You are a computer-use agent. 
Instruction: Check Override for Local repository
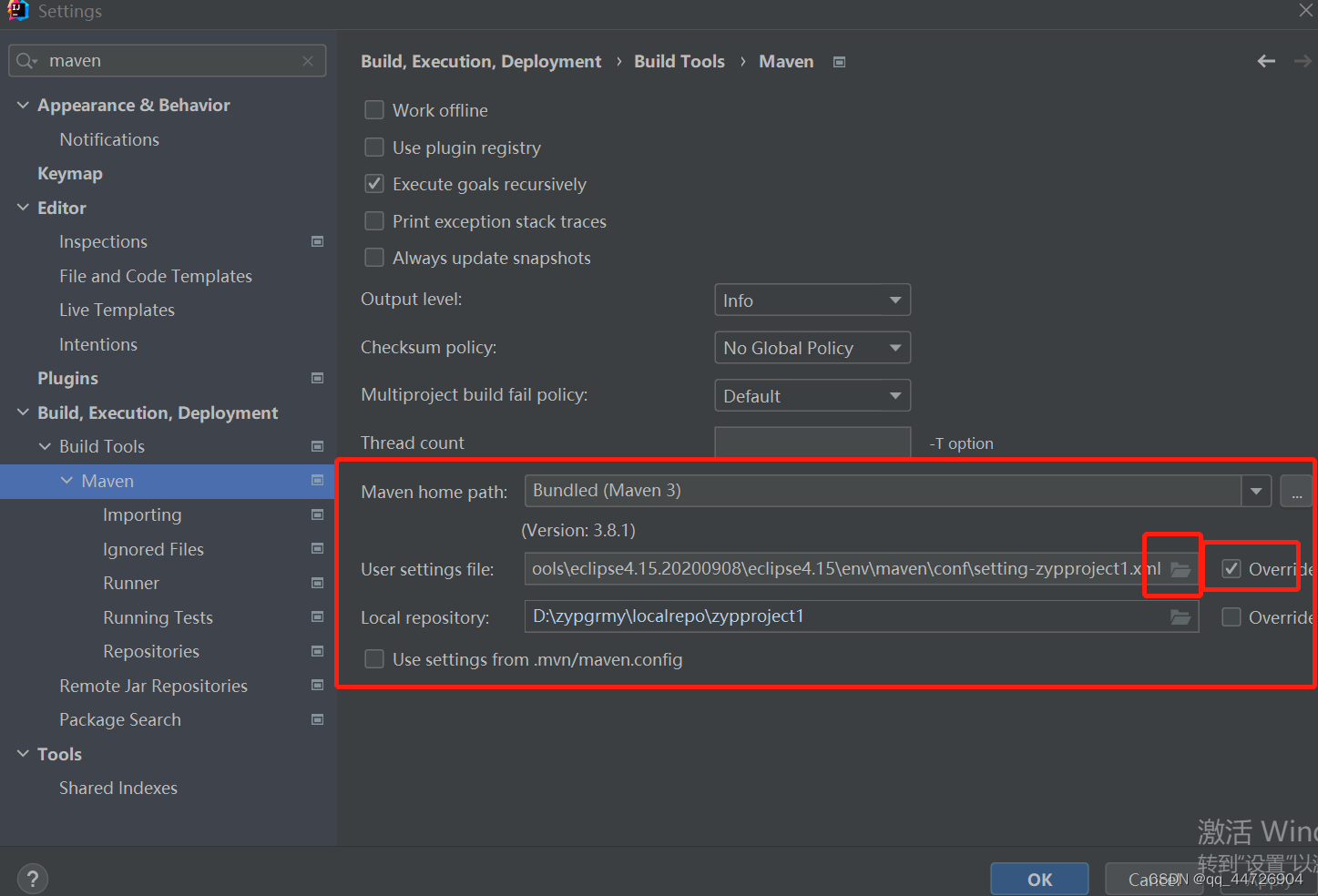pyautogui.click(x=1231, y=617)
